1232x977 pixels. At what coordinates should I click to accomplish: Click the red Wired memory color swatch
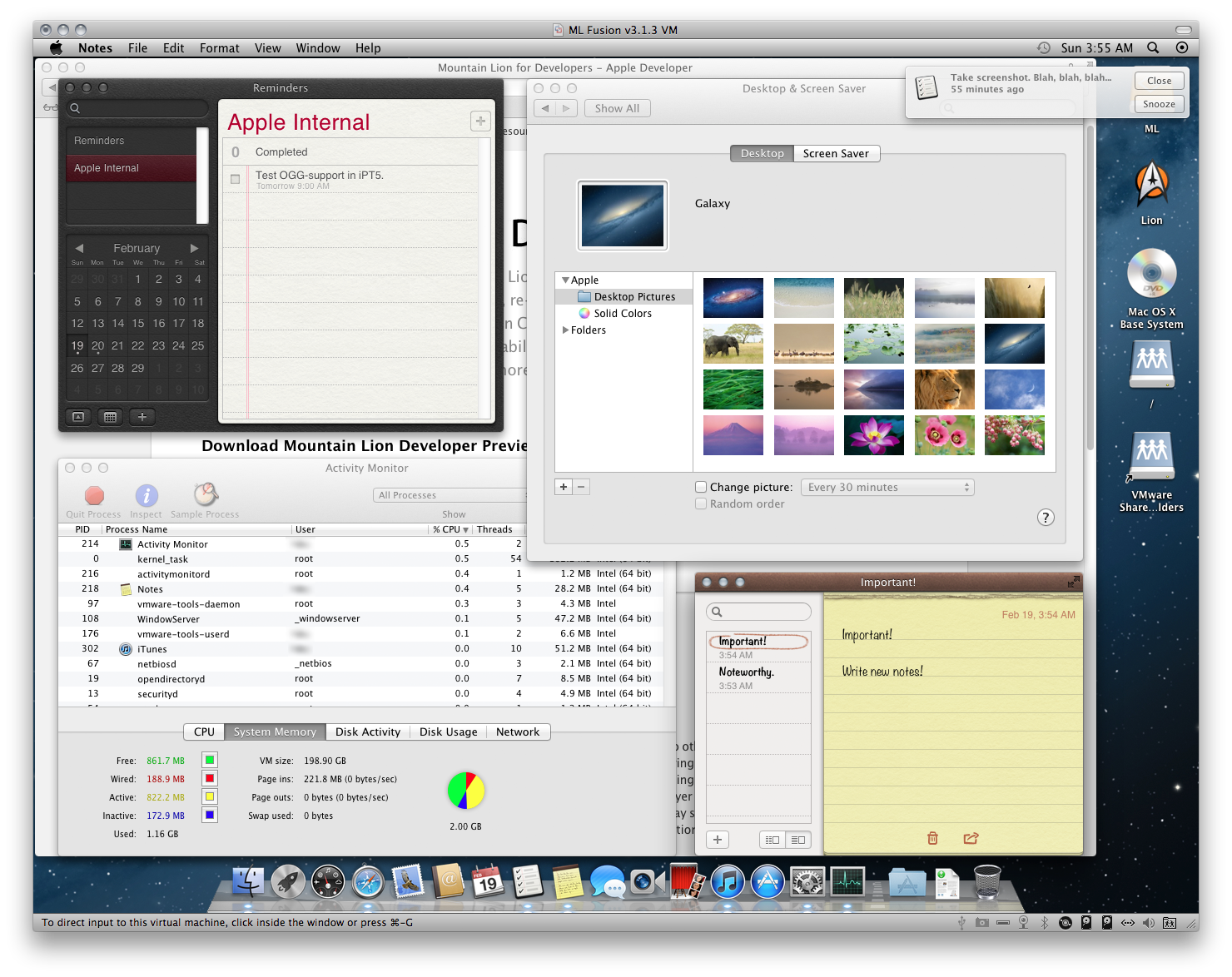210,778
